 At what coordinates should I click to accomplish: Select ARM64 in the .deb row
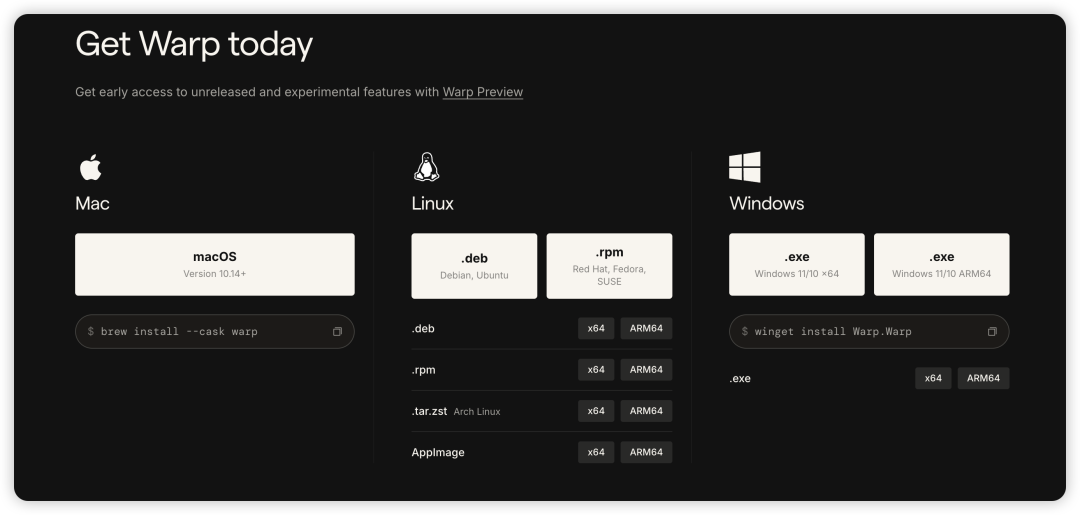pos(646,328)
